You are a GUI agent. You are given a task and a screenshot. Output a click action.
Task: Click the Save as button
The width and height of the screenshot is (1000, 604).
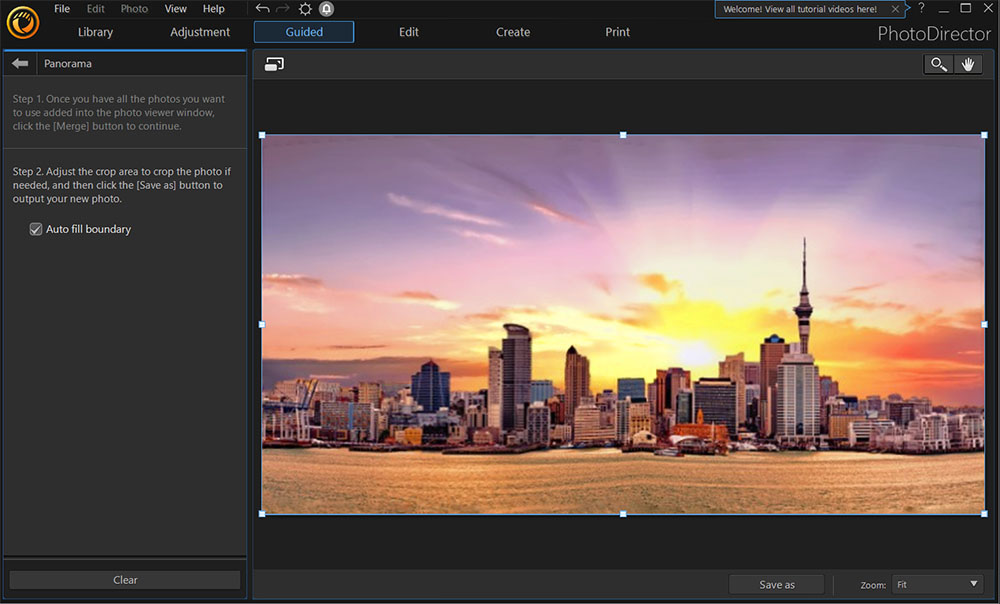click(776, 584)
